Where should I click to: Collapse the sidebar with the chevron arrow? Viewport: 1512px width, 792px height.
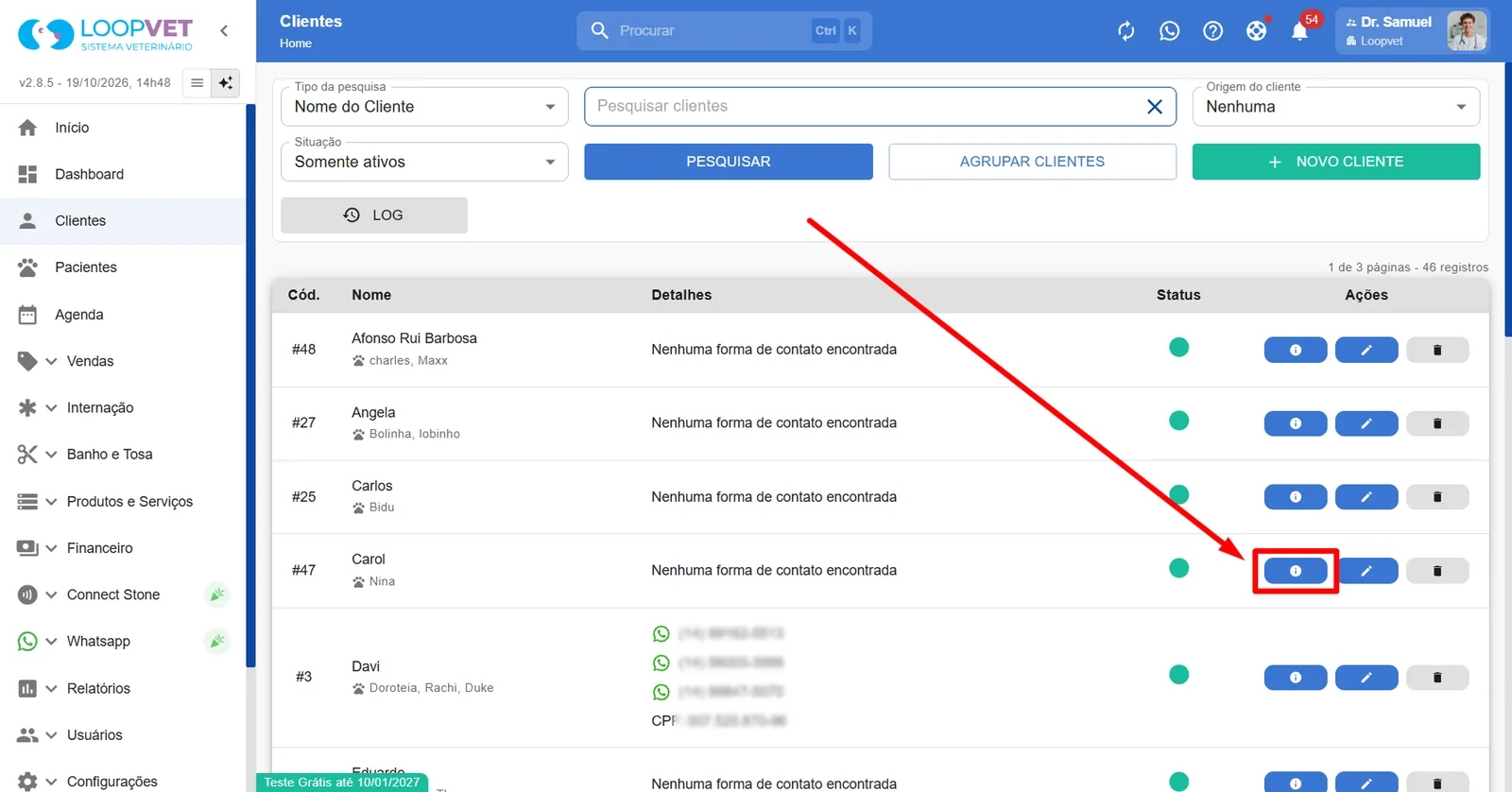[x=224, y=30]
